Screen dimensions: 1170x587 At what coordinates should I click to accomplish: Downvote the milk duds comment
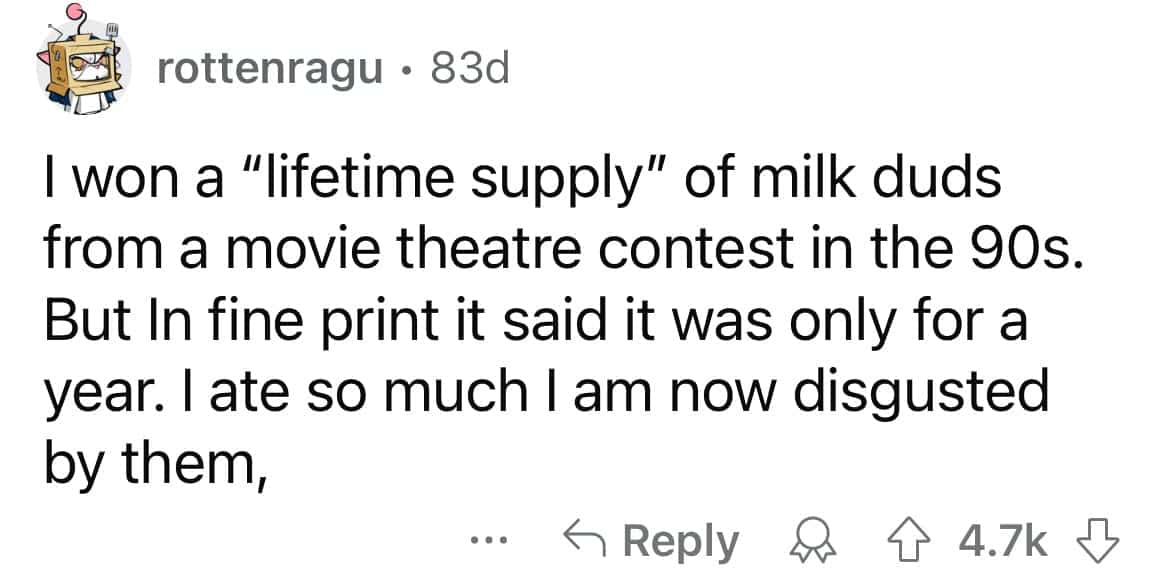1103,541
